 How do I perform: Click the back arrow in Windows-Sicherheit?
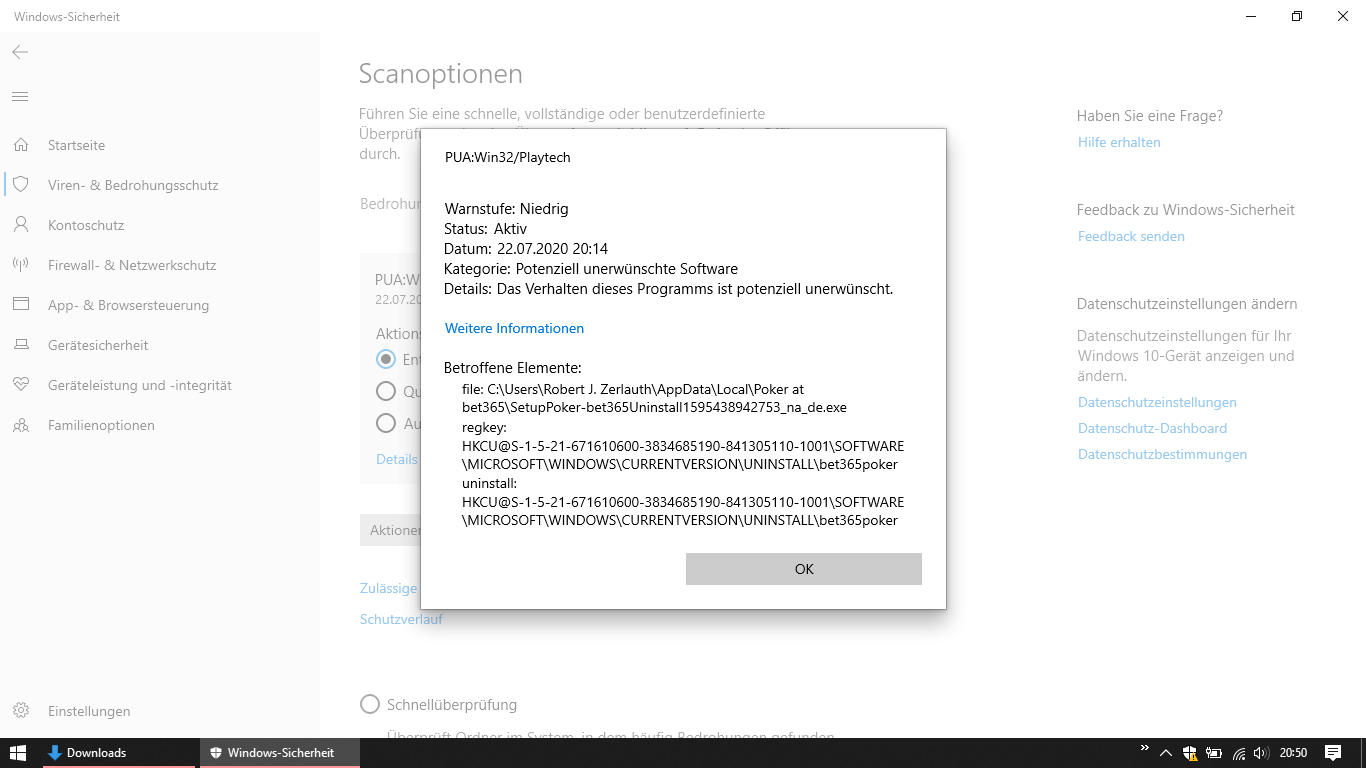point(20,52)
